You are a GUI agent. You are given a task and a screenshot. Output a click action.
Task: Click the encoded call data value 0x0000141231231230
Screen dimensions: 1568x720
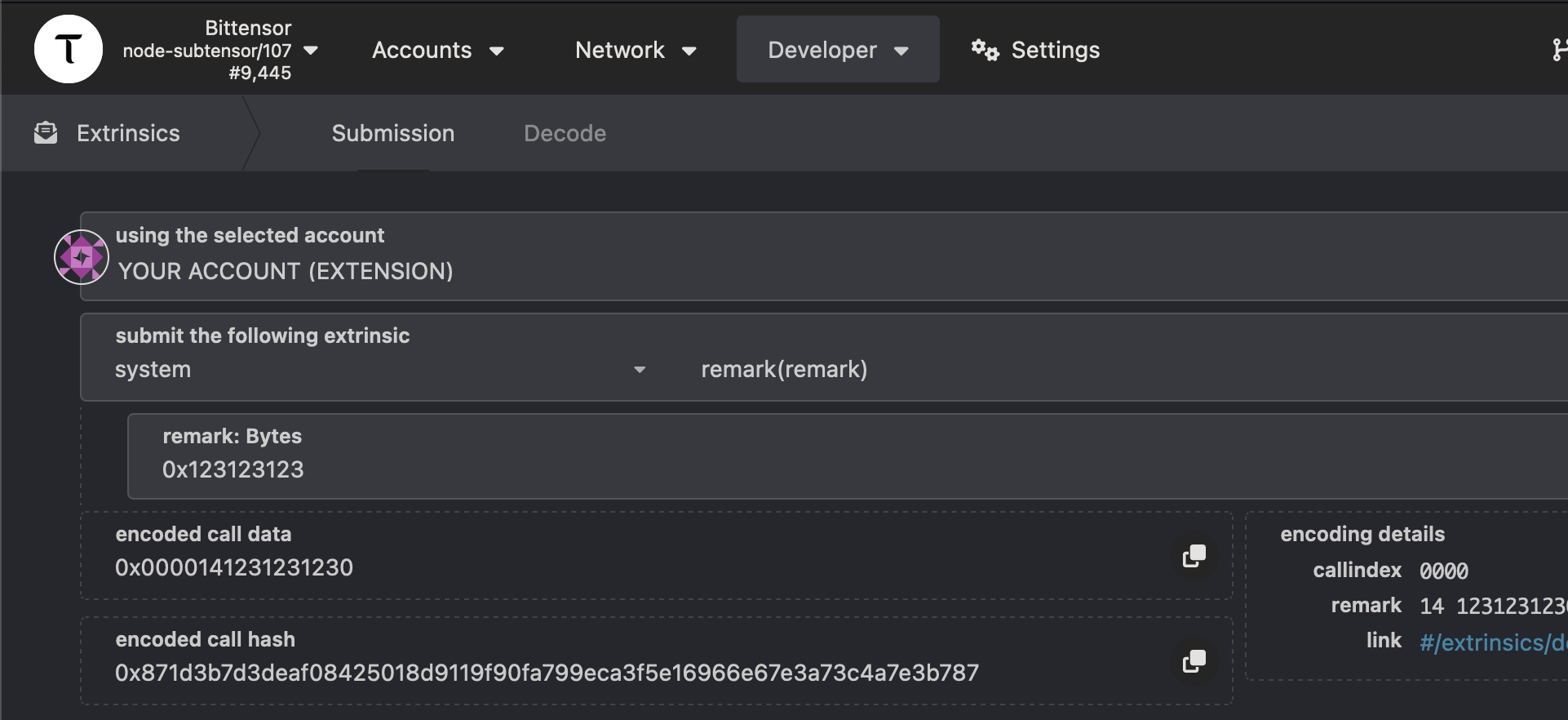coord(234,567)
